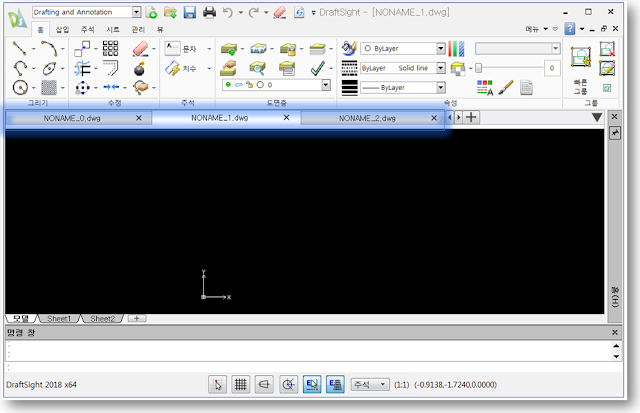Add a new sheet with plus button
640x413 pixels.
[137, 318]
